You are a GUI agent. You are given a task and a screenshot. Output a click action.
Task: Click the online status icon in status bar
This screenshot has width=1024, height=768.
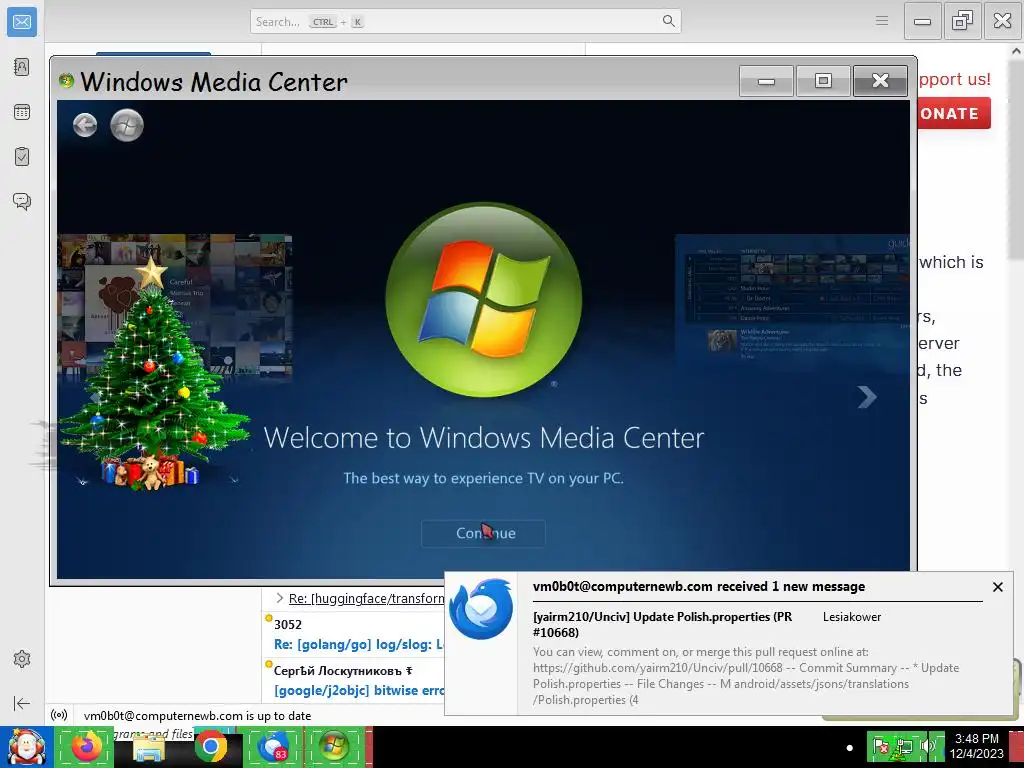(59, 715)
